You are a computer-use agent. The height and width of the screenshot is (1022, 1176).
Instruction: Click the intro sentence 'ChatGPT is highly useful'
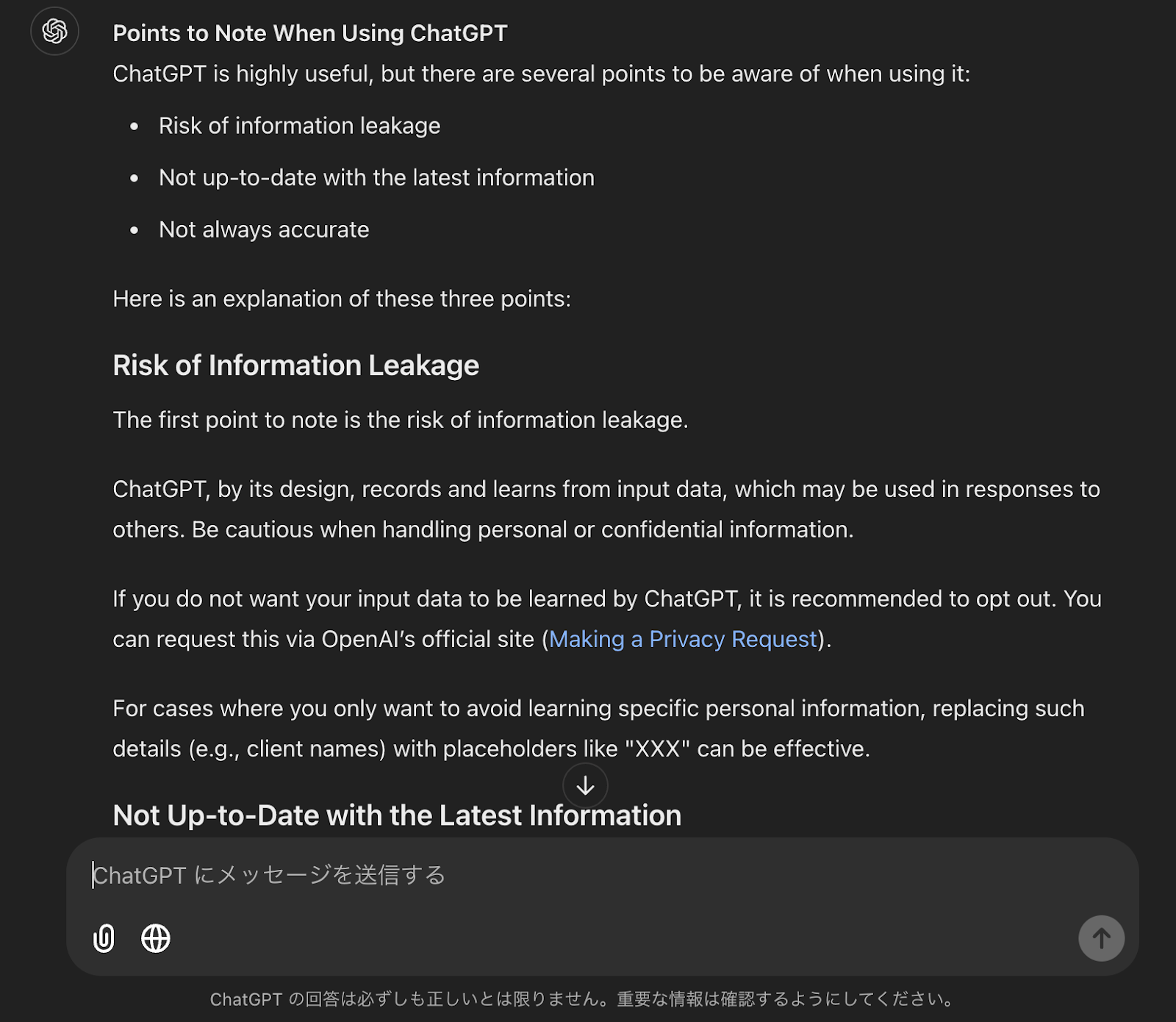[542, 74]
